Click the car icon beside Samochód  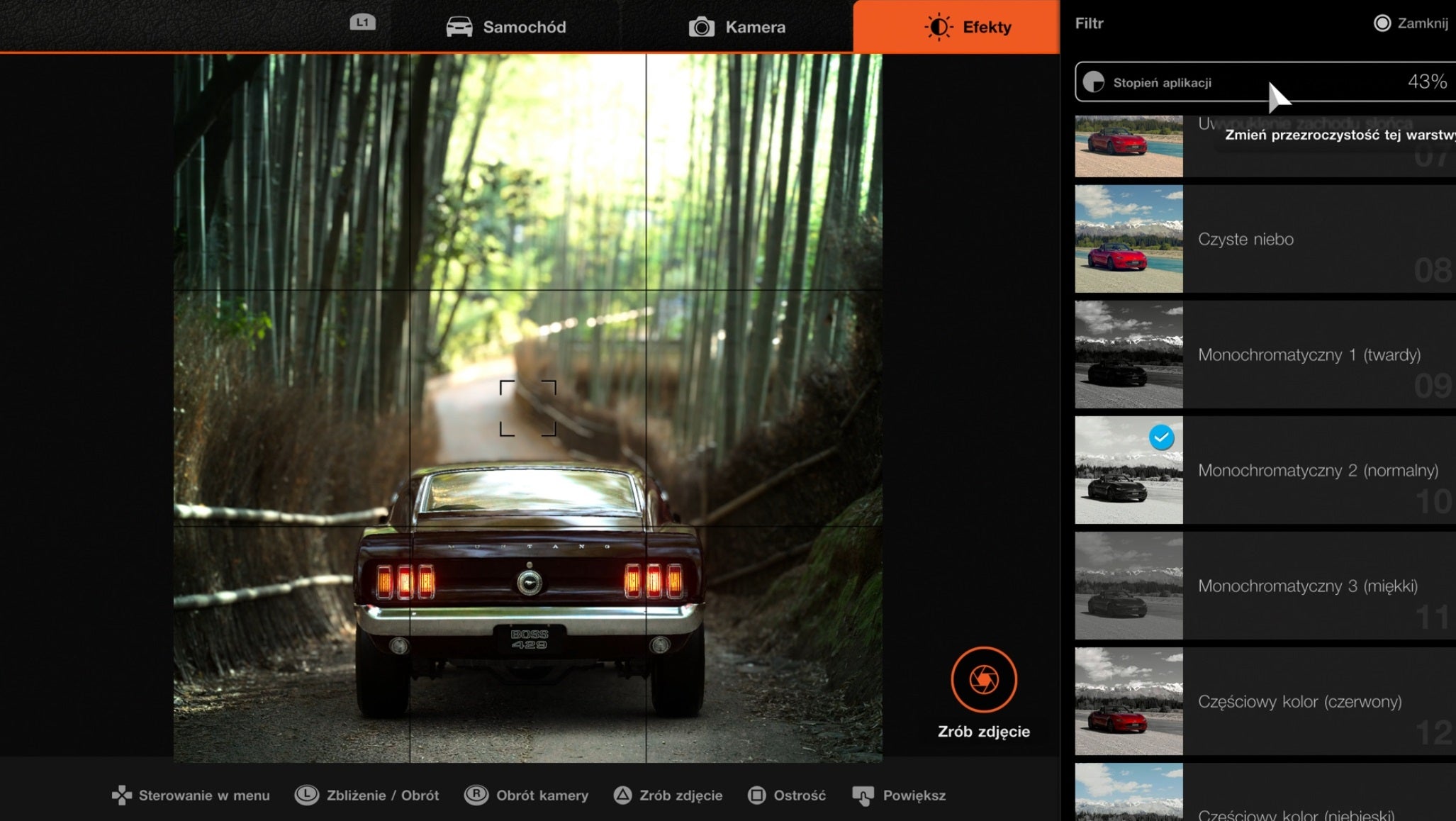459,27
